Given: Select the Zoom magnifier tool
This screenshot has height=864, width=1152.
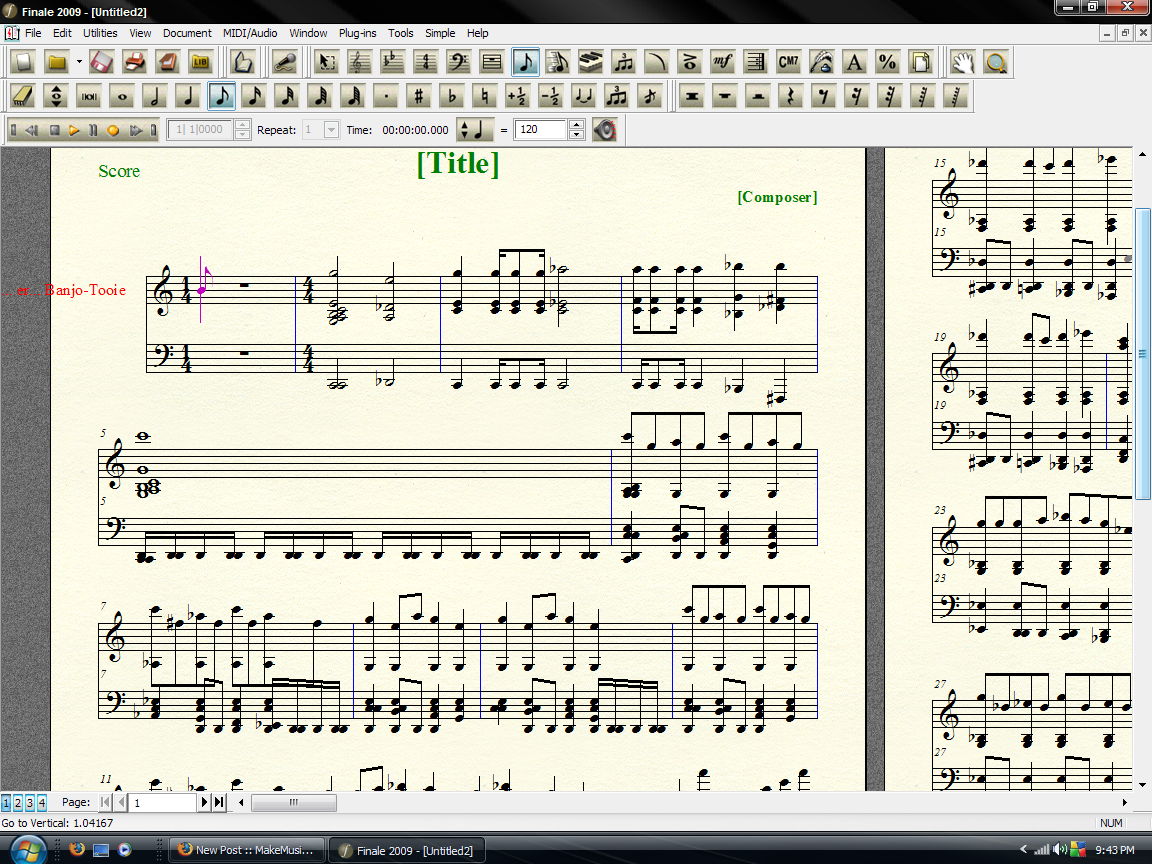Looking at the screenshot, I should (996, 62).
